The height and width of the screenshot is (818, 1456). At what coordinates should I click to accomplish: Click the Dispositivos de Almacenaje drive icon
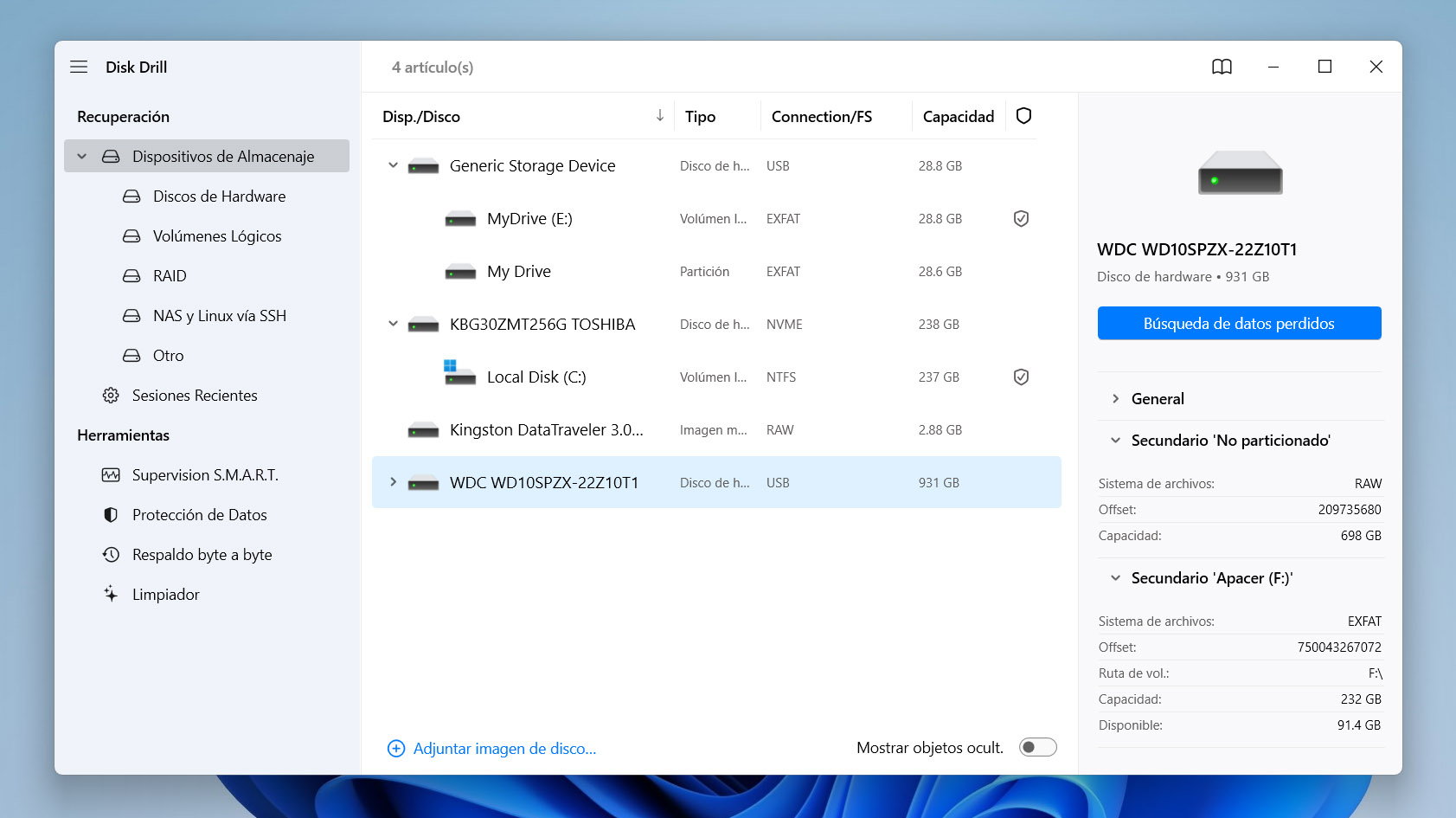coord(111,157)
